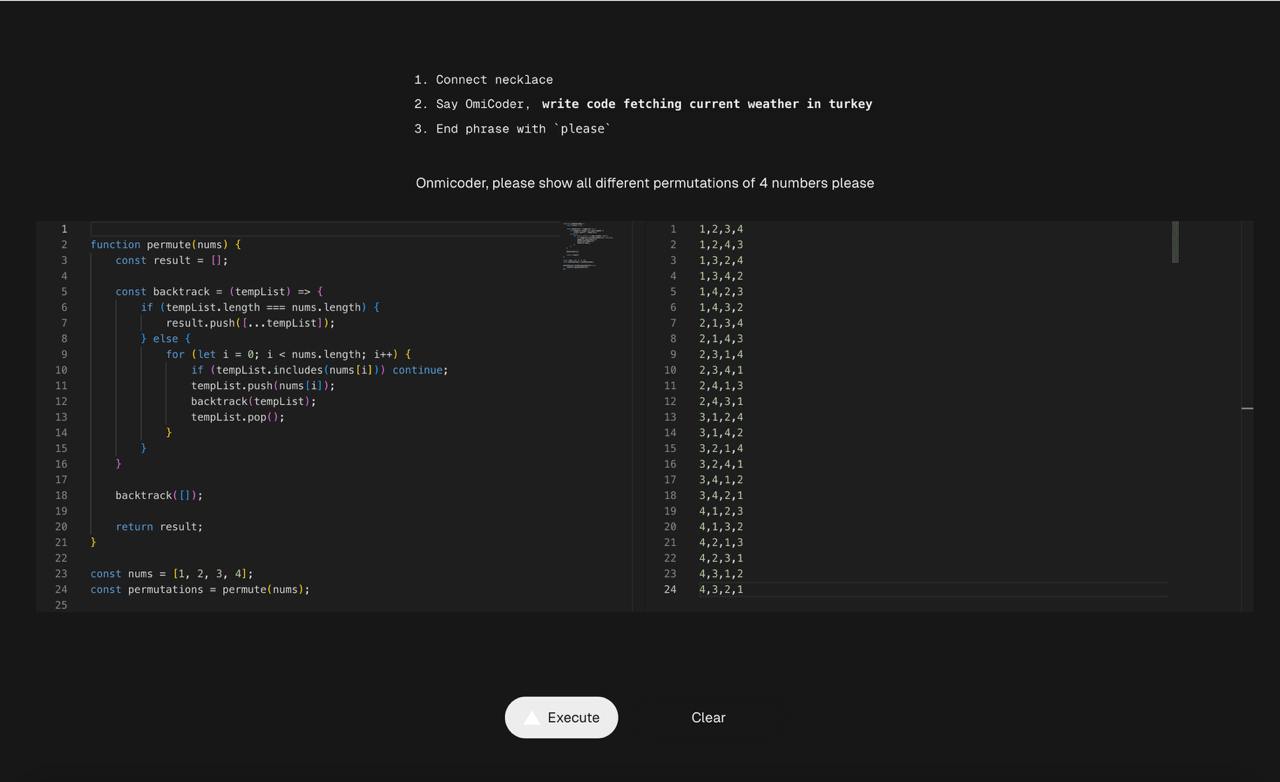1280x782 pixels.
Task: Click output row '2,1,3,4'
Action: (721, 323)
